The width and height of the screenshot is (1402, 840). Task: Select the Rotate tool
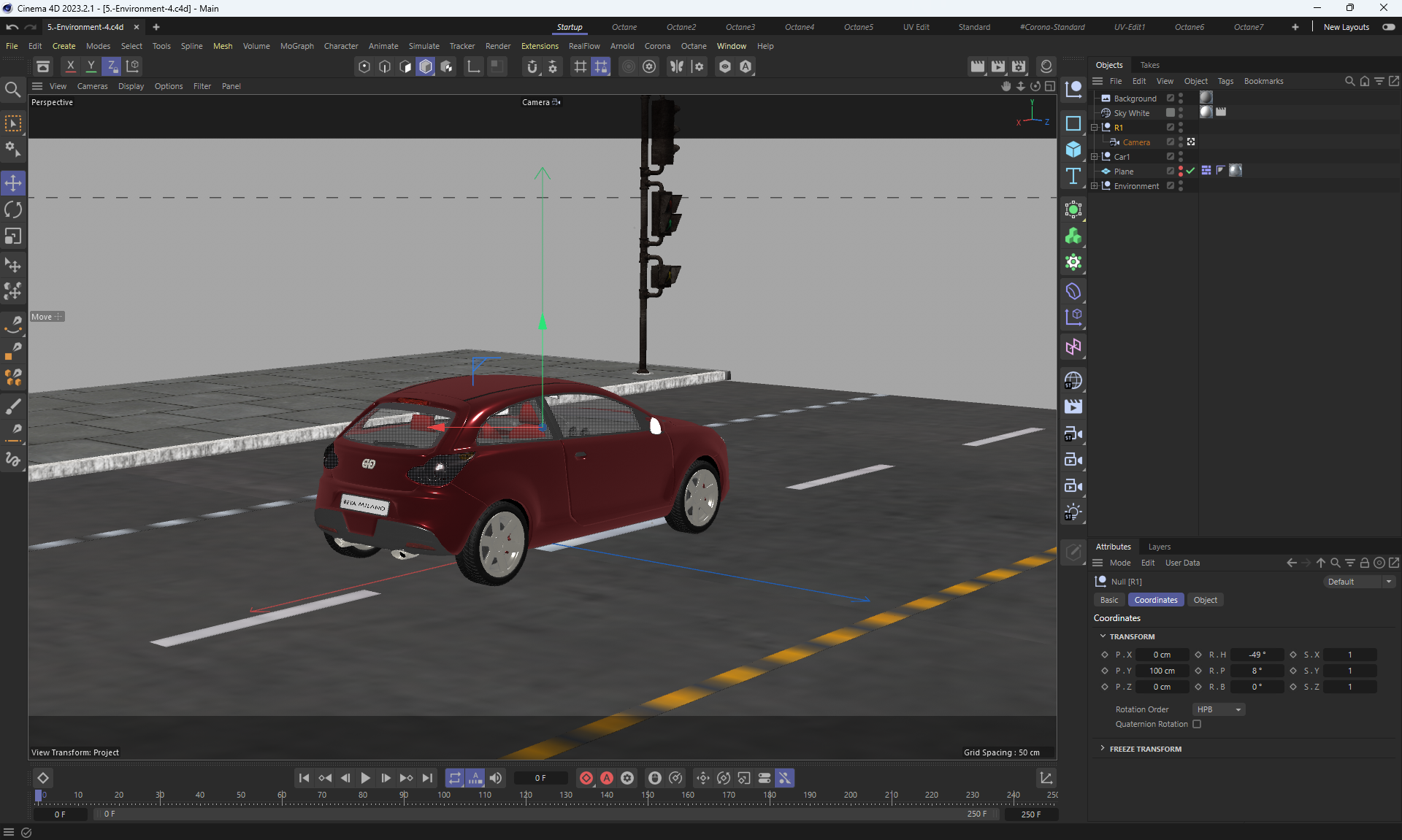pos(13,209)
